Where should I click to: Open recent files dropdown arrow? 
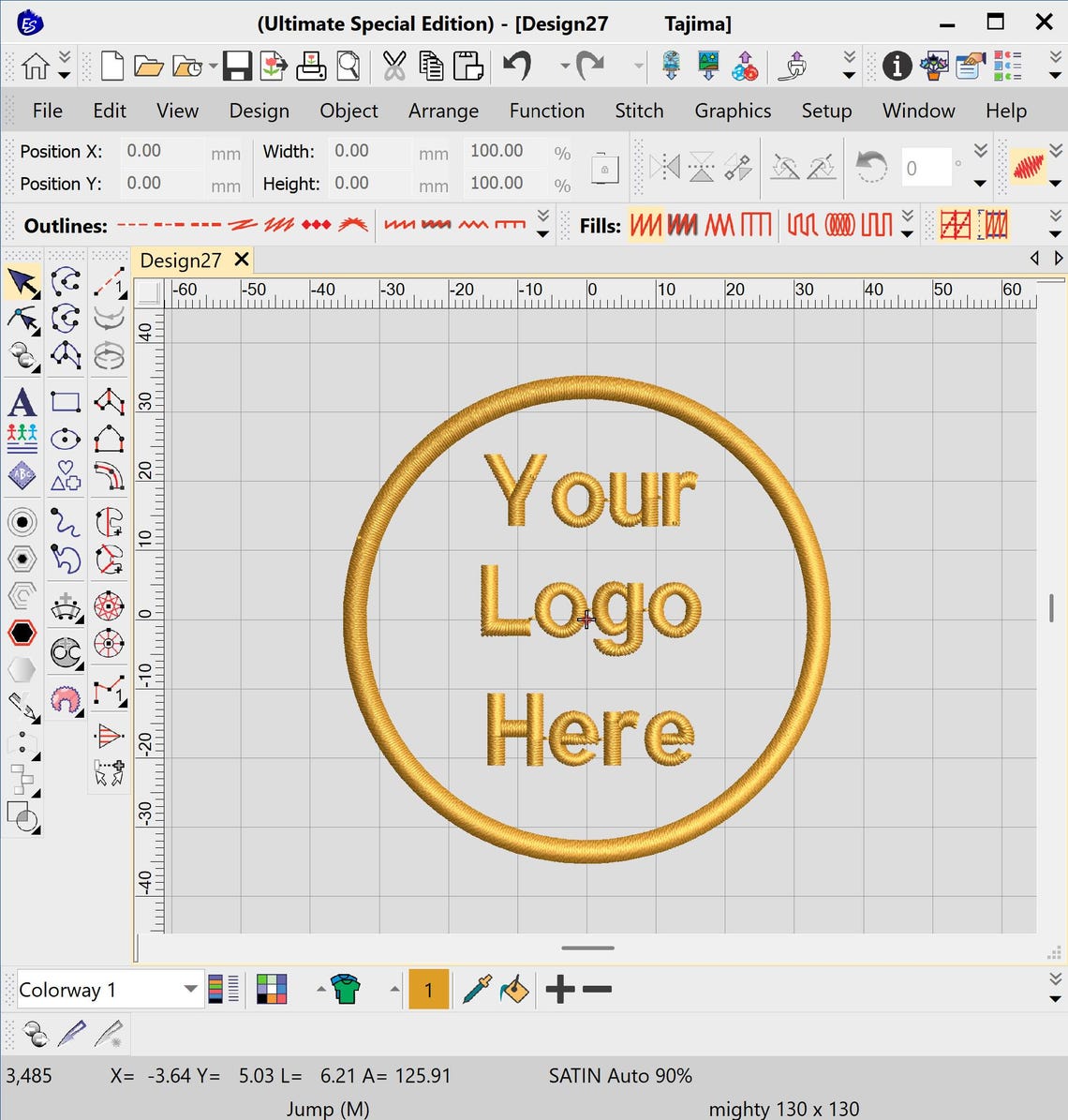pos(213,66)
